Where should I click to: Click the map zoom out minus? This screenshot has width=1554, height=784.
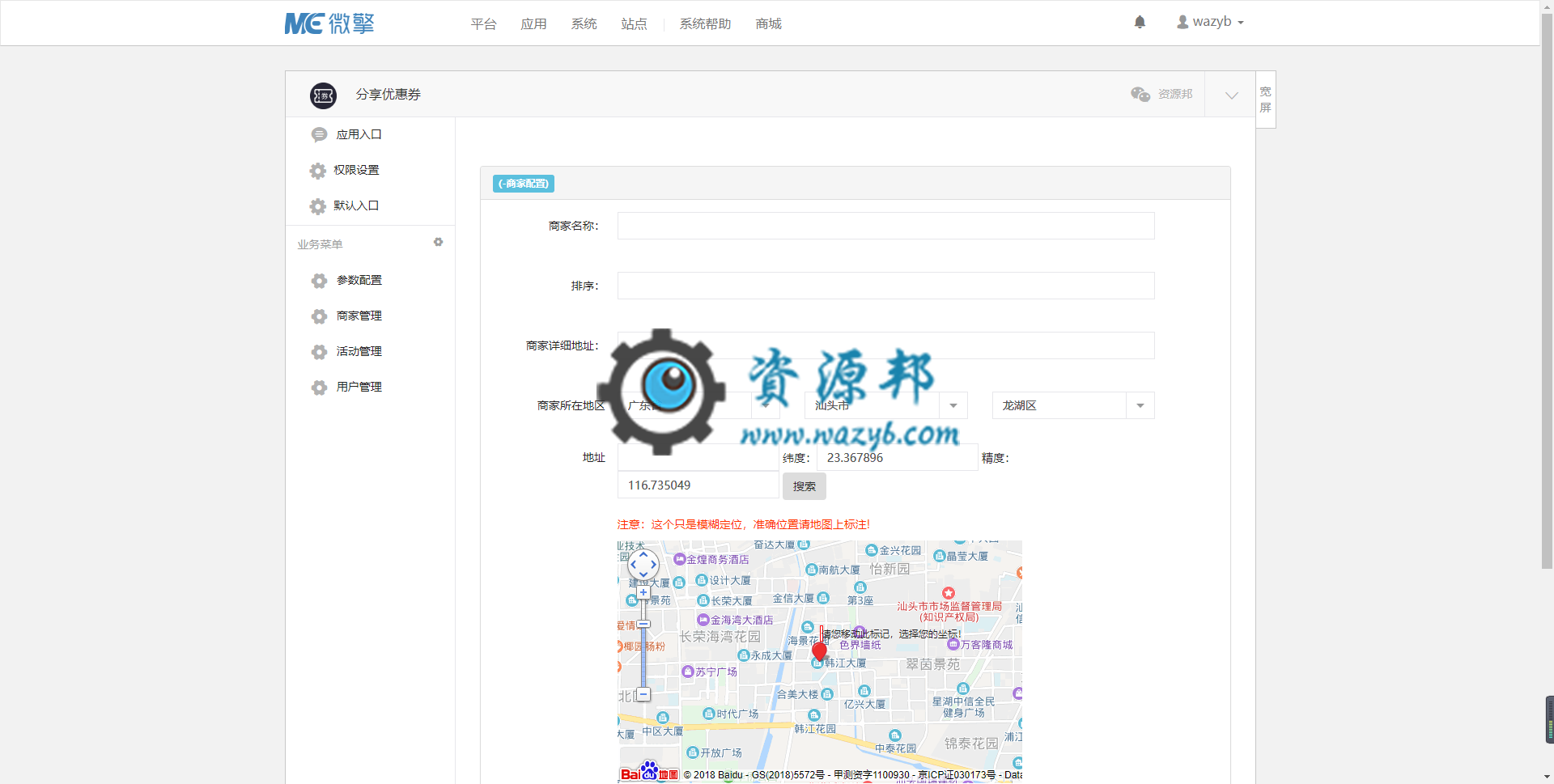643,694
